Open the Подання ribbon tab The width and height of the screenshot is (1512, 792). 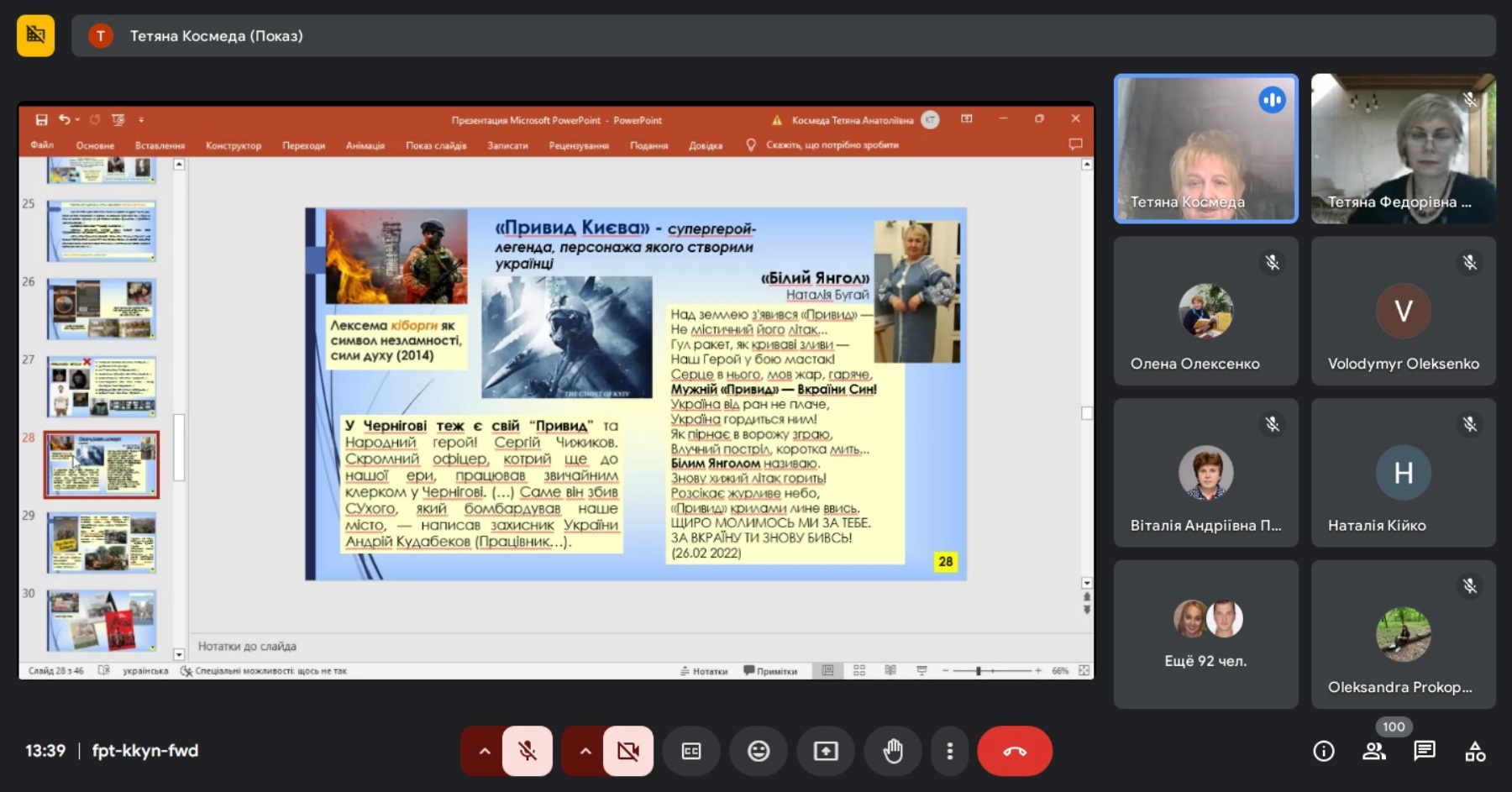click(649, 145)
